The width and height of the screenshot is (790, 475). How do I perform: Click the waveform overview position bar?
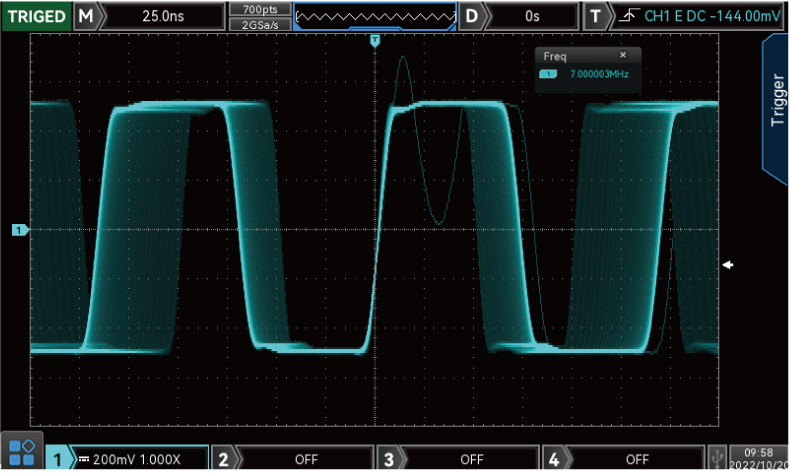tap(374, 16)
